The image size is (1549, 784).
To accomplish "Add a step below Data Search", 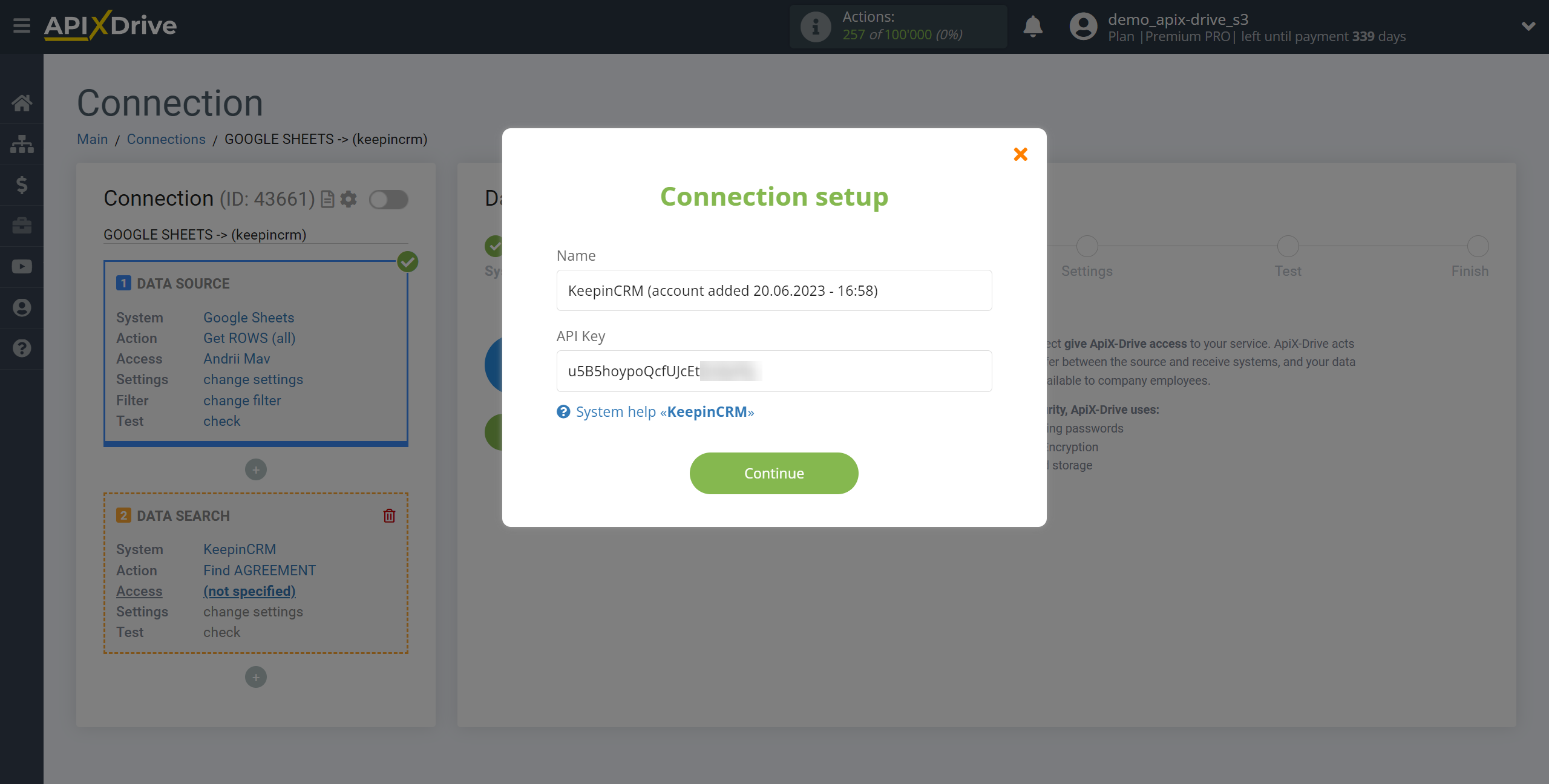I will [256, 678].
